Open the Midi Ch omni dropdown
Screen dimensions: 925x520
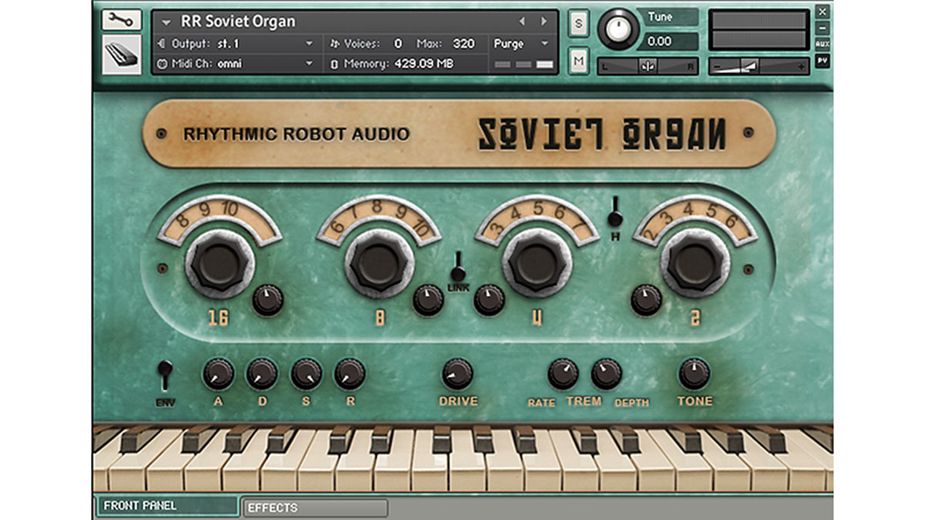309,64
